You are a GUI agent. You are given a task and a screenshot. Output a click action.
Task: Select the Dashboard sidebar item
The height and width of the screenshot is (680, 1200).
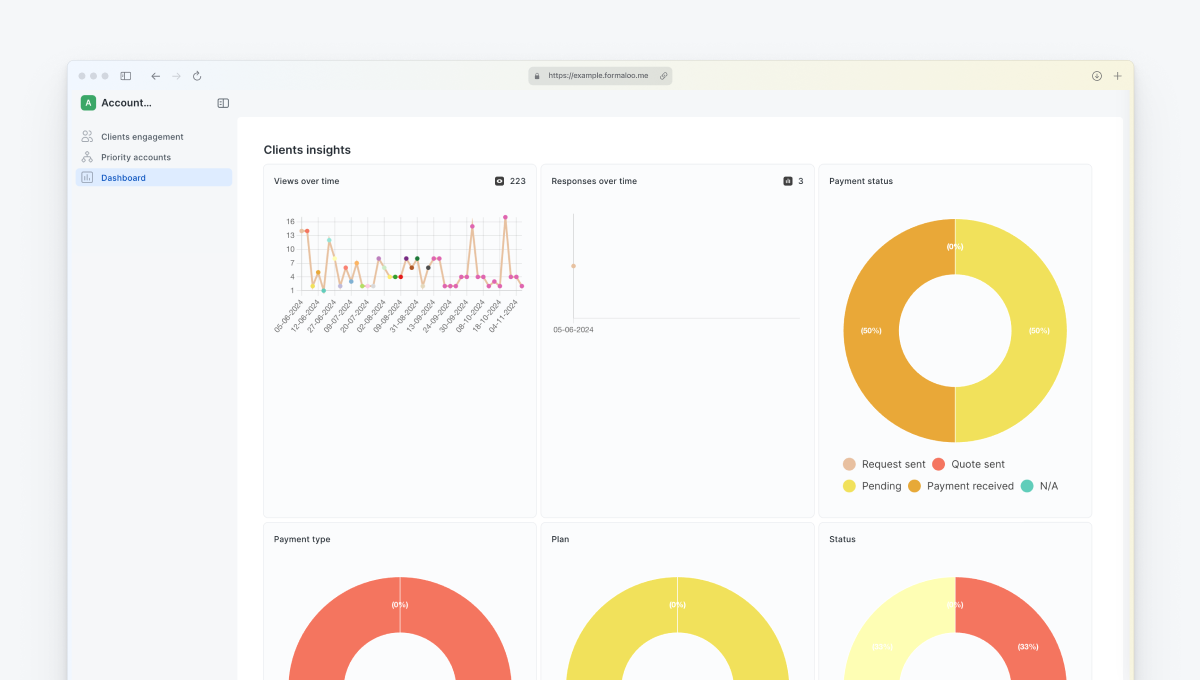click(x=154, y=178)
